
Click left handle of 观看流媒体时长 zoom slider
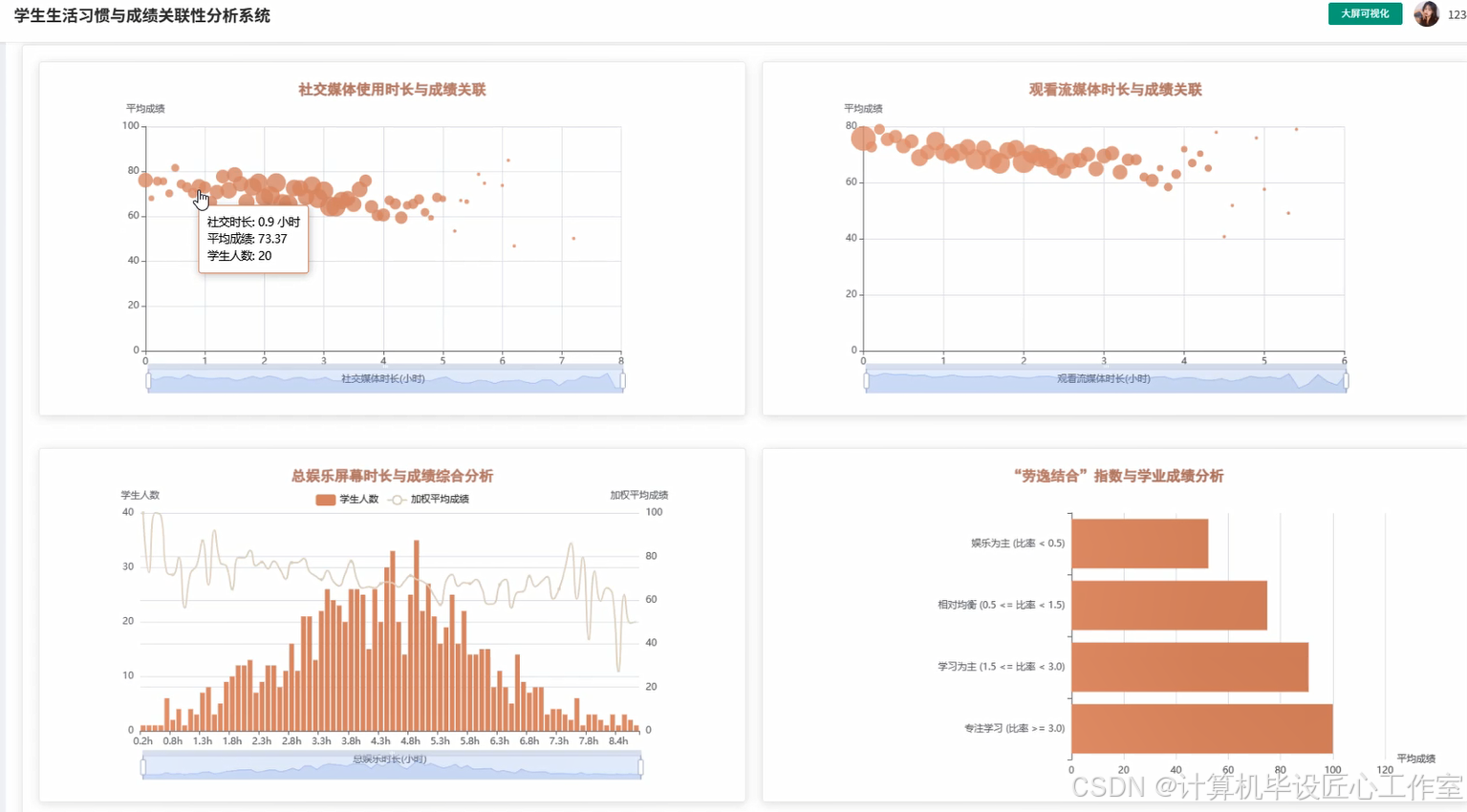pos(866,381)
